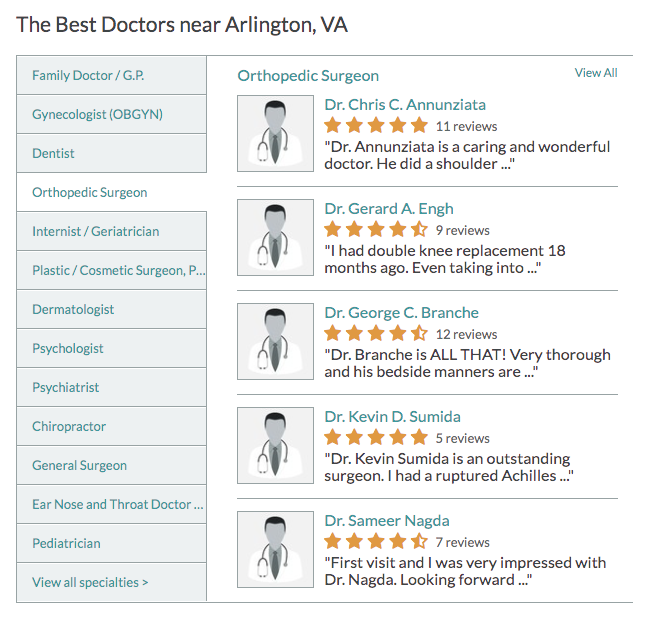Click Dr. Sameer Nagda's avatar icon
The image size is (650, 620).
275,550
